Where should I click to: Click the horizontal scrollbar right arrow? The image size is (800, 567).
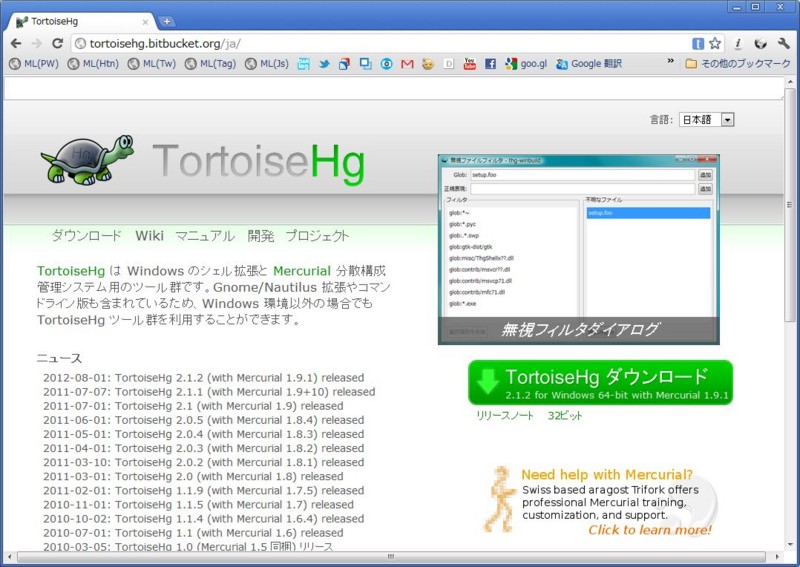tap(778, 556)
